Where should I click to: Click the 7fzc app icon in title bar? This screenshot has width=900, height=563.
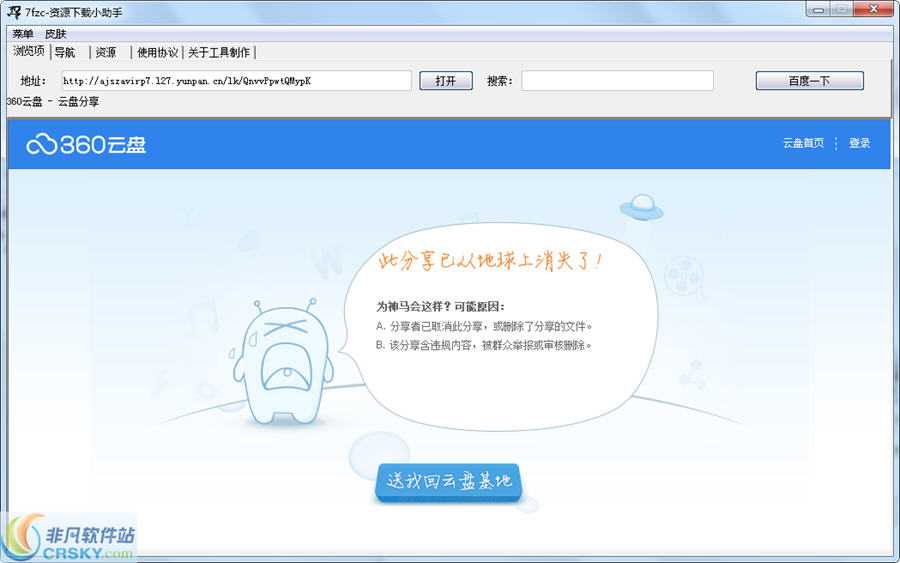coord(14,11)
